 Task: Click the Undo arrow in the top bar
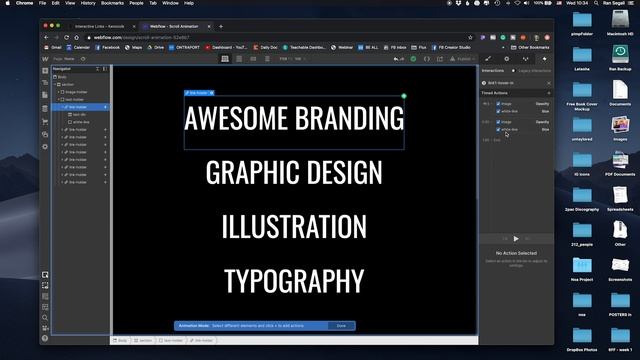tap(396, 59)
